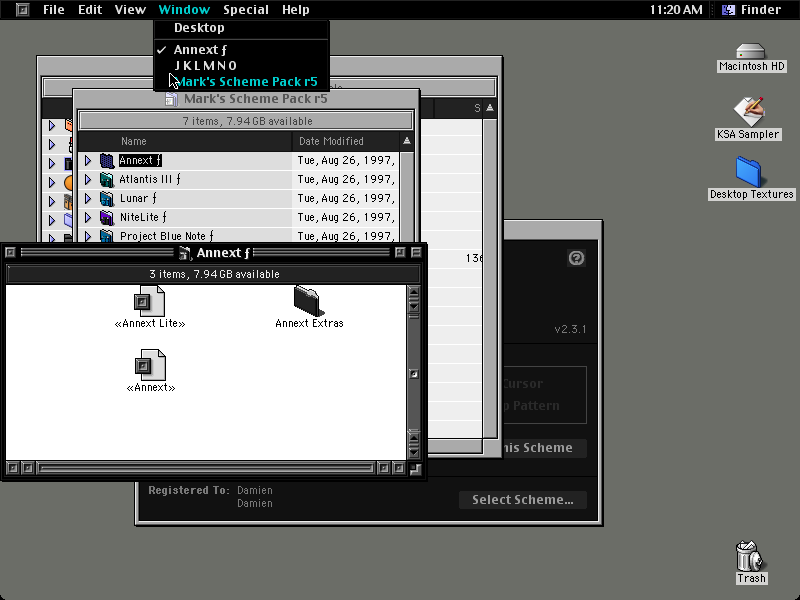Open the Finder application menu

point(754,10)
